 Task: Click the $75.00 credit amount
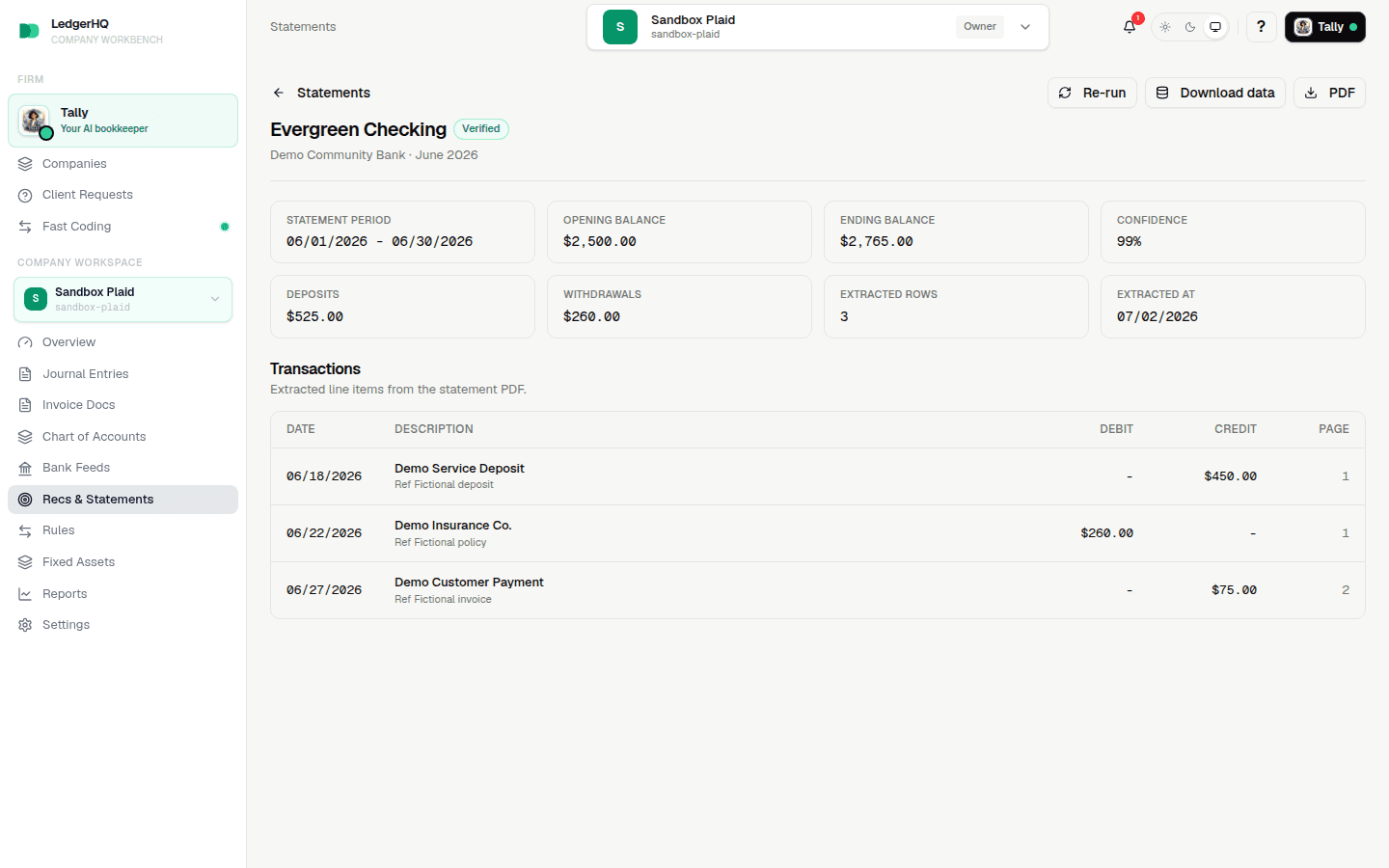coord(1234,590)
